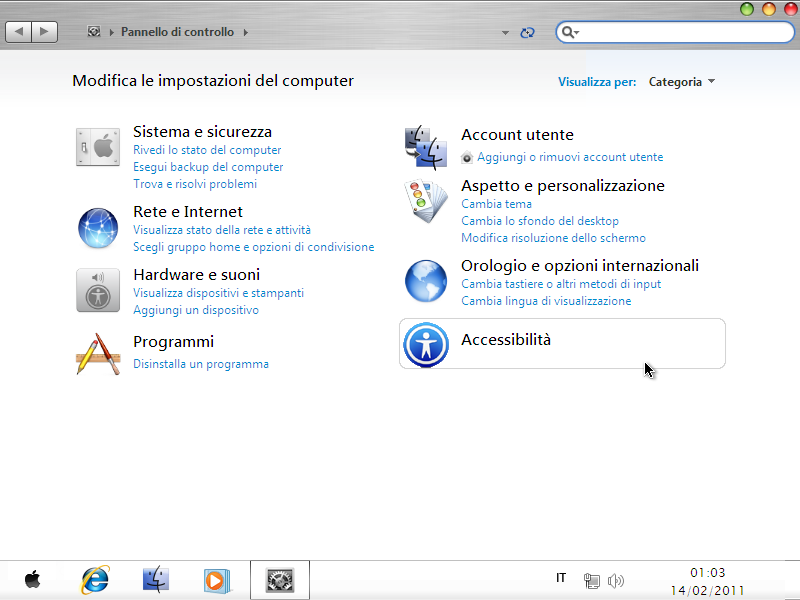Click the control panel icon in address bar

94,32
